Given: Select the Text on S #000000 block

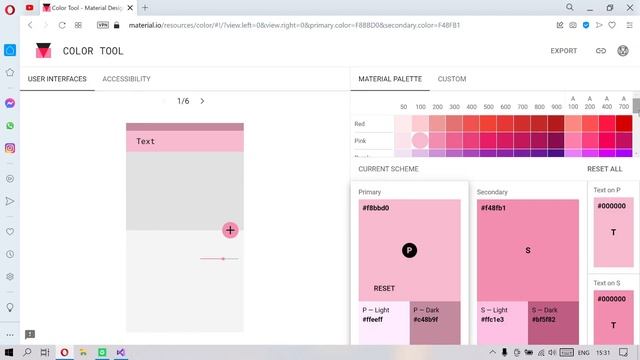Looking at the screenshot, I should click(613, 318).
